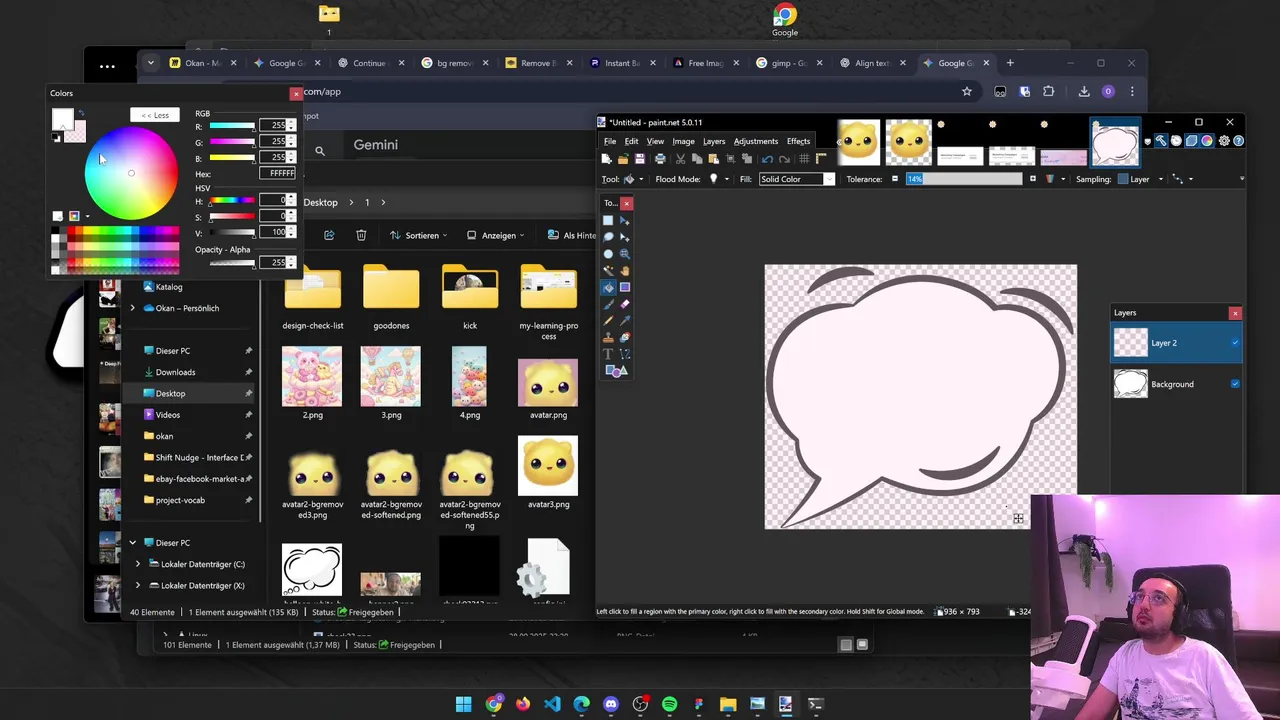Select the Recolor tool

coord(625,337)
